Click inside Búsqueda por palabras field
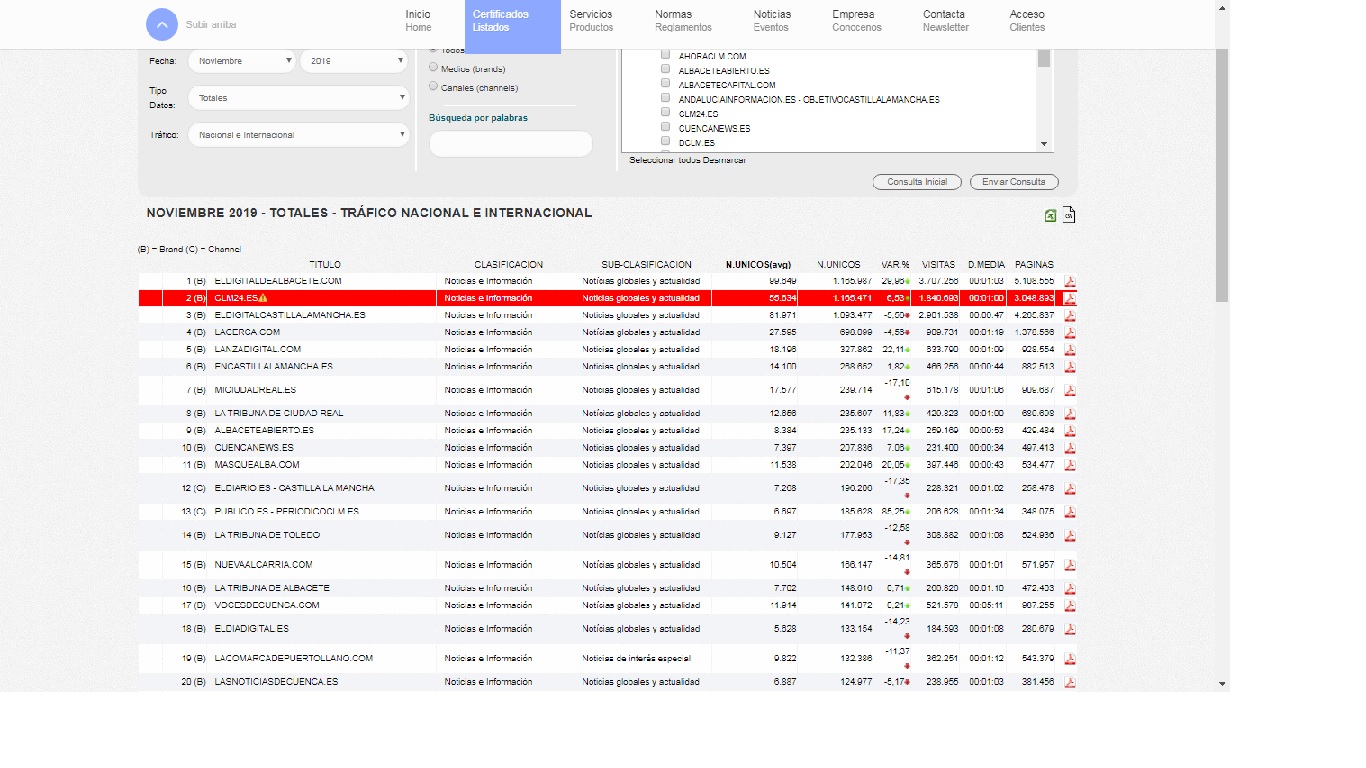This screenshot has height=768, width=1366. pos(511,144)
